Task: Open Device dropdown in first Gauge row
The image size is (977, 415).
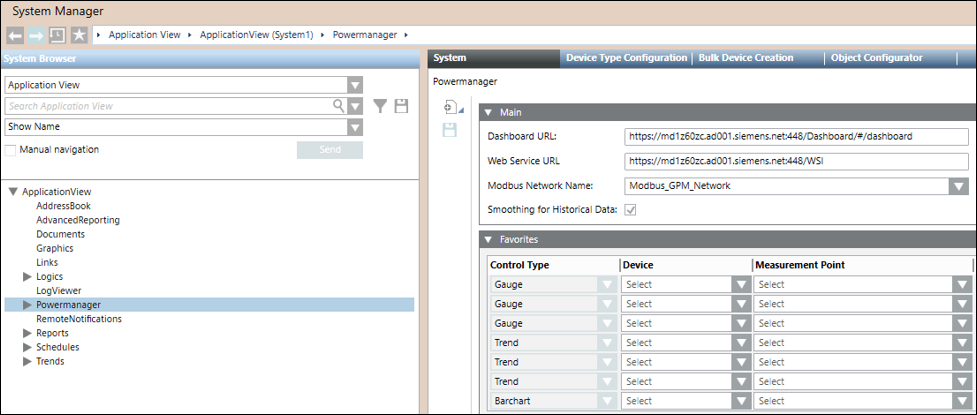Action: point(741,284)
